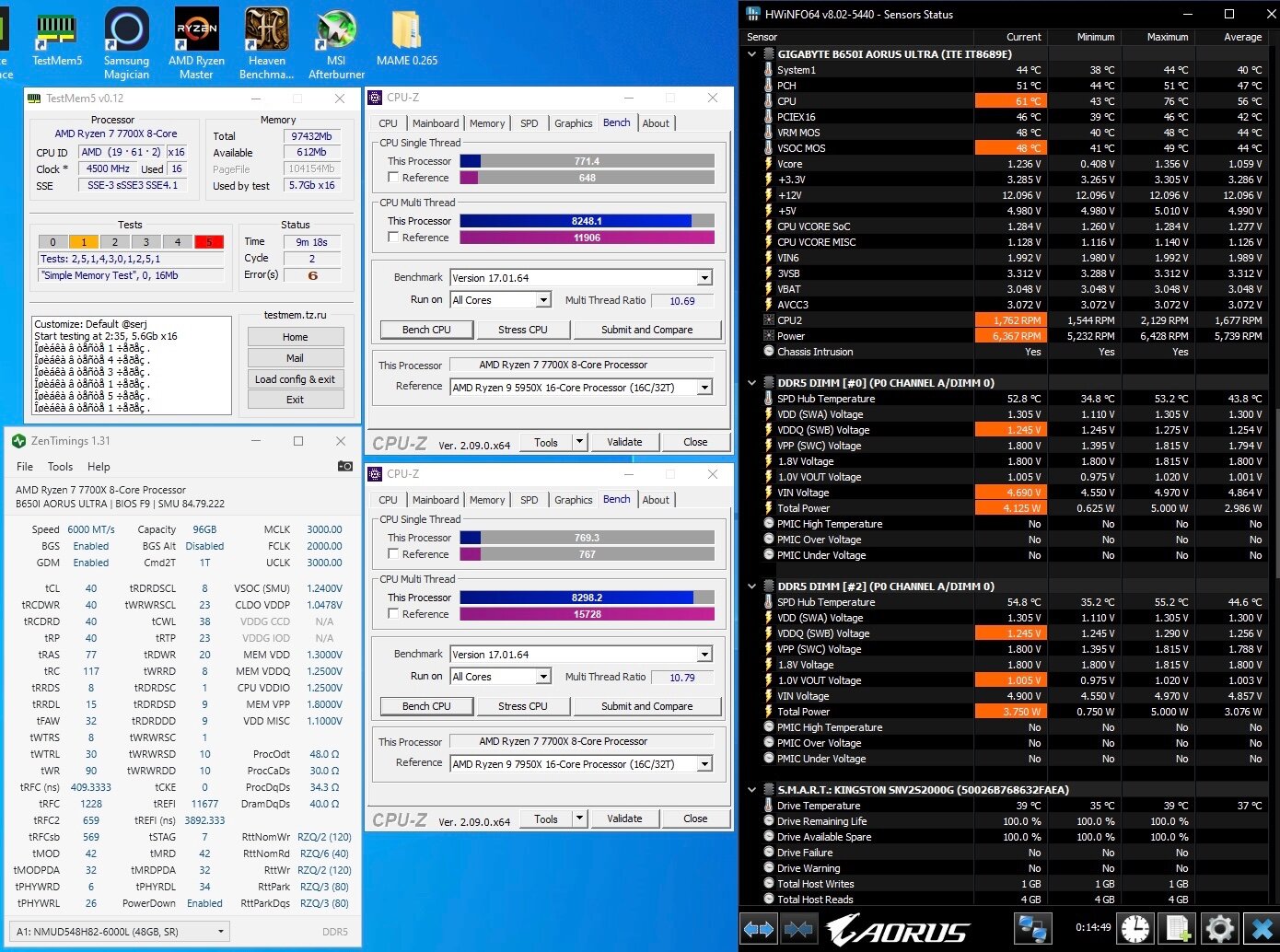Open the AMD Ryzen Master desktop icon
1280x952 pixels.
196,42
